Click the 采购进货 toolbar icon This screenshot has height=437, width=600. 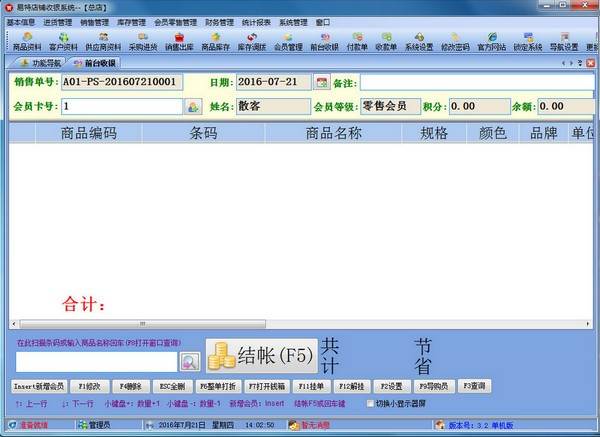(x=143, y=41)
